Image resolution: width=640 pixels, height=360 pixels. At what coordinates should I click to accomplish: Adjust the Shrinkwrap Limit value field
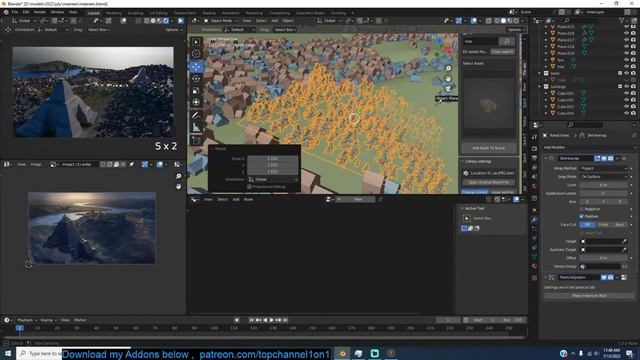pos(603,185)
